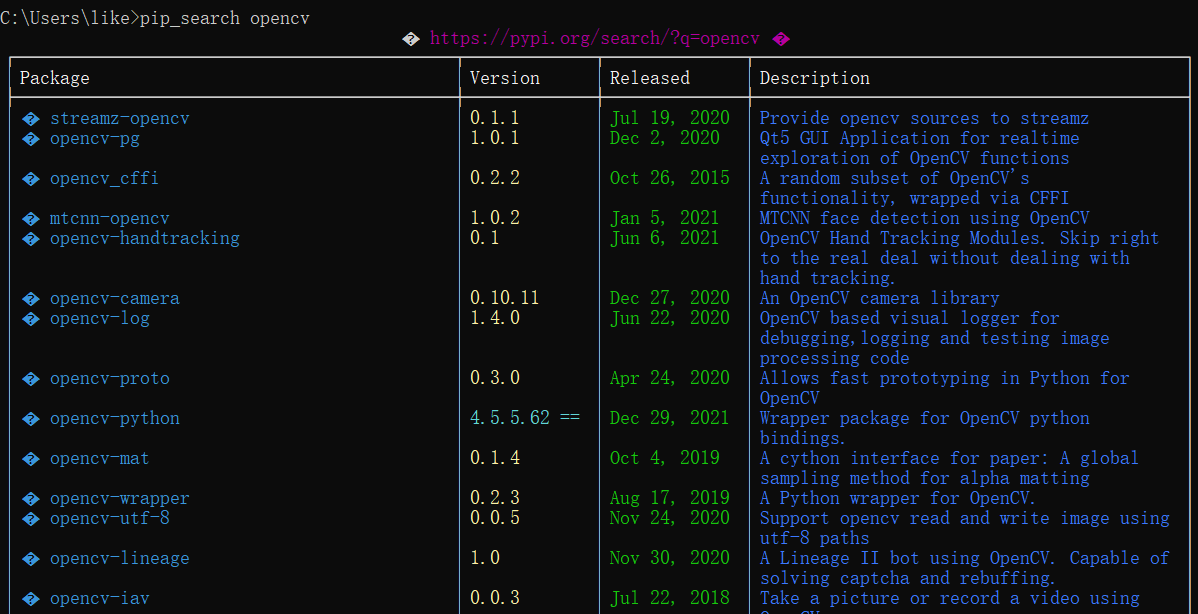
Task: Click the Package column header
Action: [54, 77]
